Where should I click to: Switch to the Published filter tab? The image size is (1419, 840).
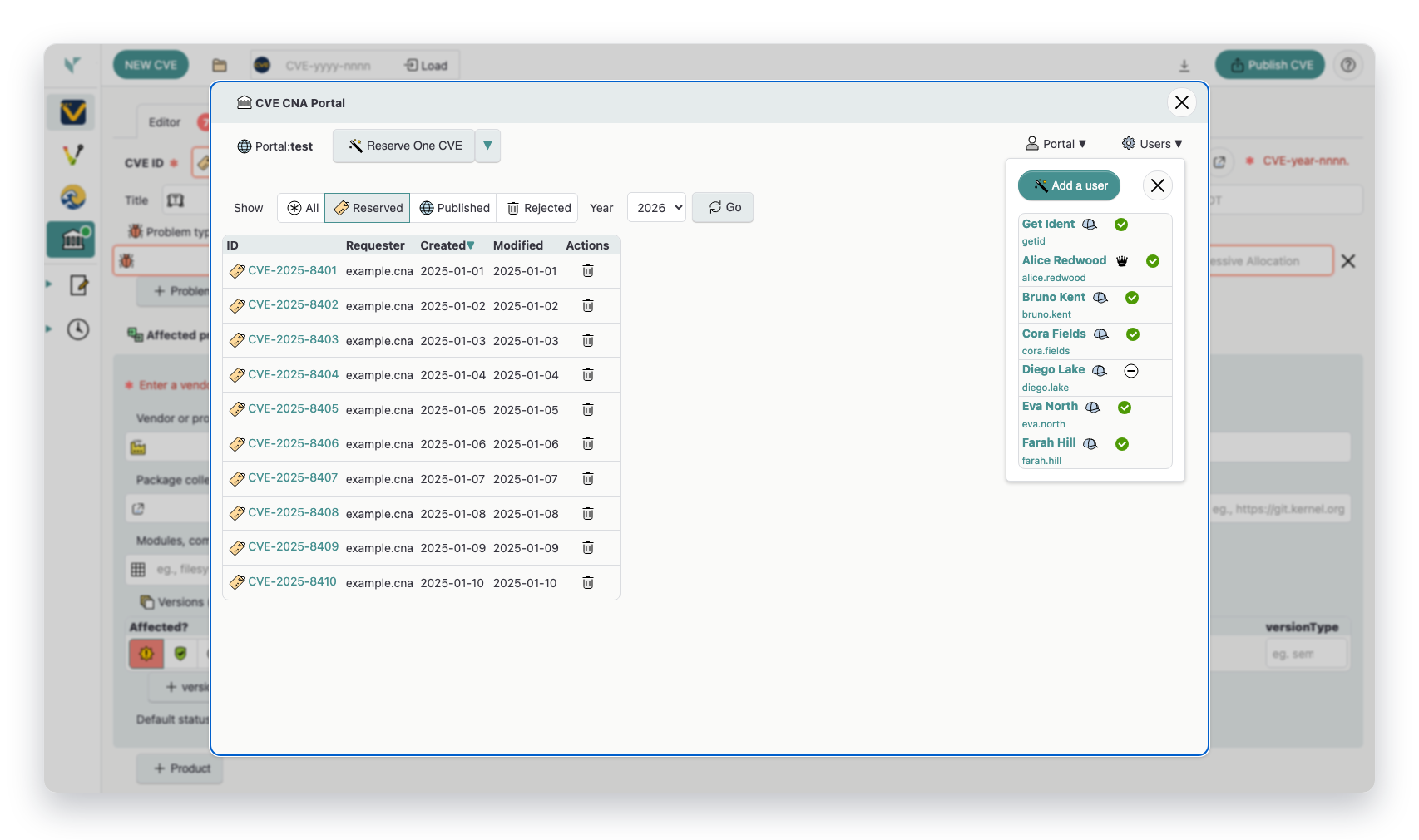pos(454,208)
